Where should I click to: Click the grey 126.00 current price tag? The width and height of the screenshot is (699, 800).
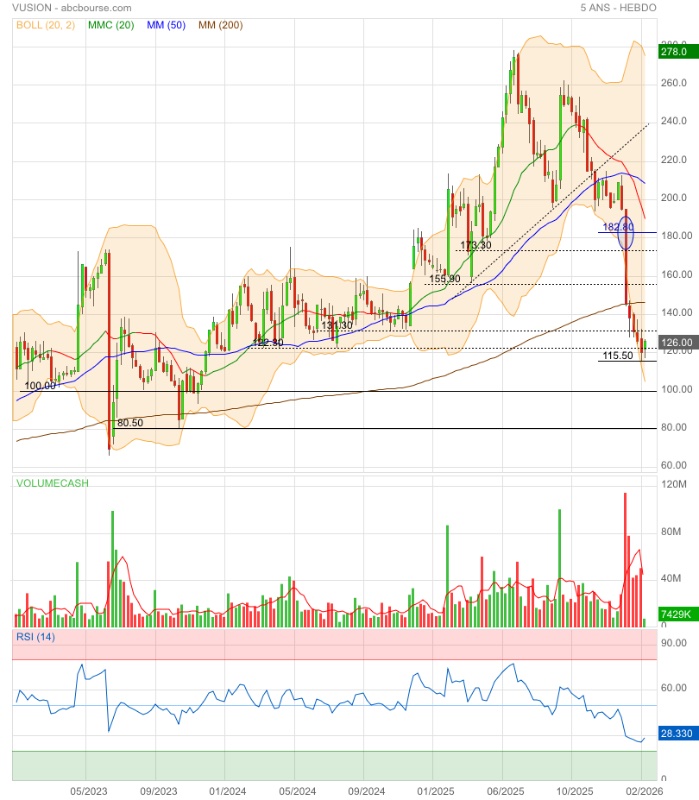point(678,342)
